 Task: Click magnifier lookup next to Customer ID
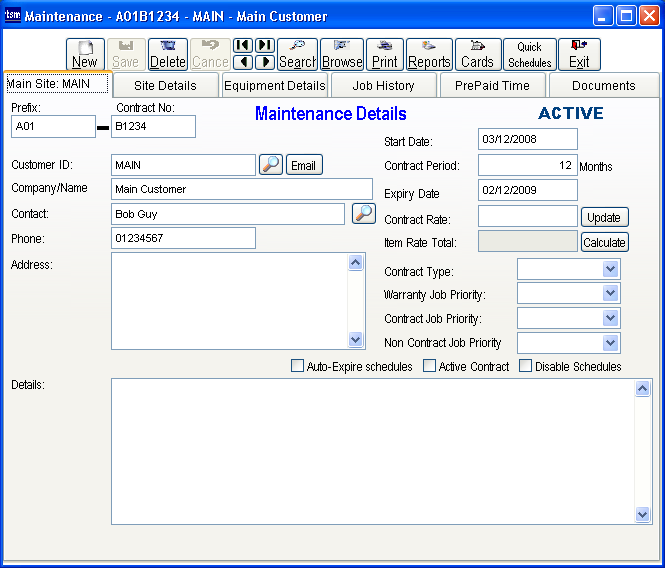click(270, 165)
